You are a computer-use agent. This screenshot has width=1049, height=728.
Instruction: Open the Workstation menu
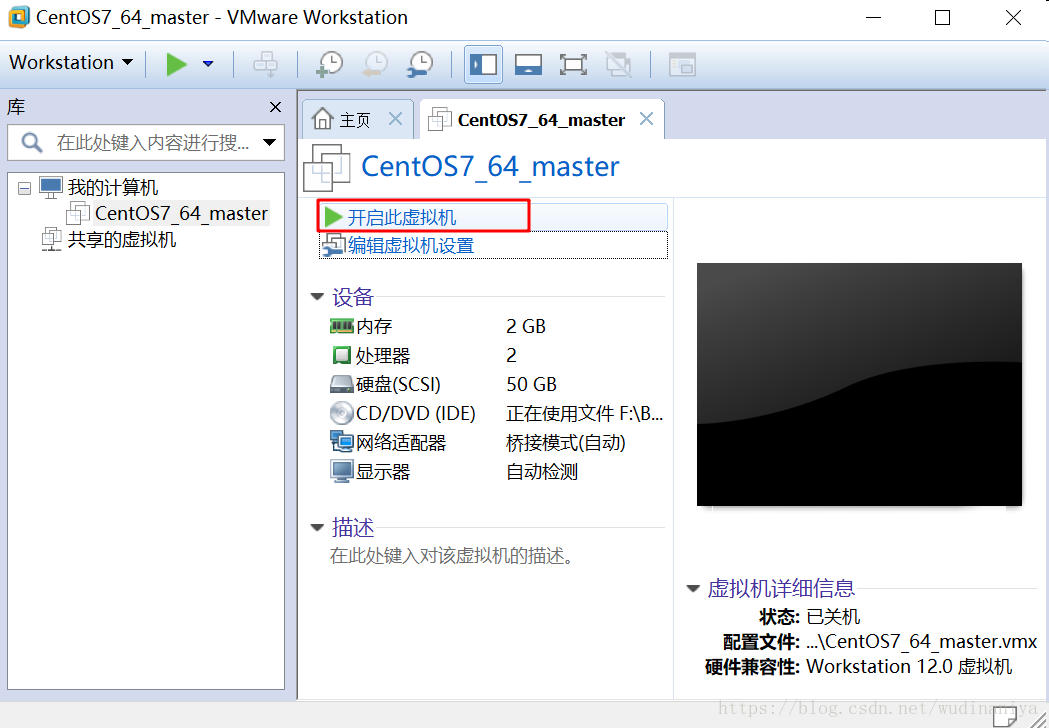click(71, 62)
